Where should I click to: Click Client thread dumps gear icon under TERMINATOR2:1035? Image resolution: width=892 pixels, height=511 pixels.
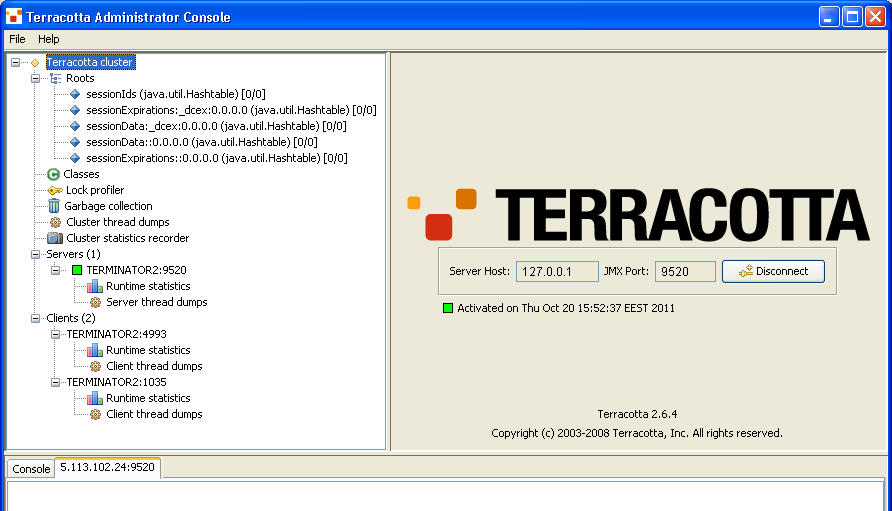coord(96,414)
